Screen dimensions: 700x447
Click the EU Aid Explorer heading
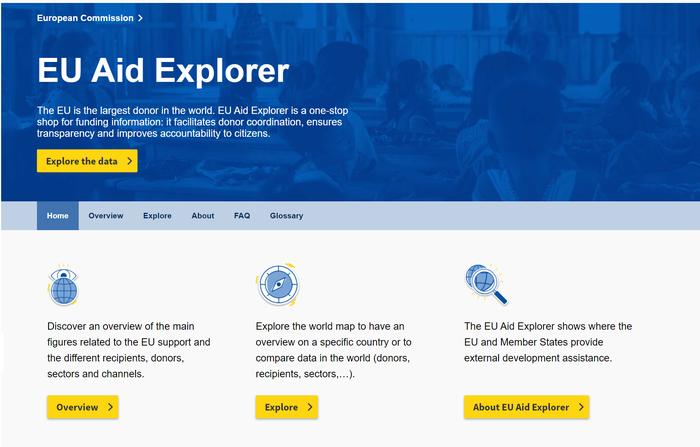(x=163, y=71)
